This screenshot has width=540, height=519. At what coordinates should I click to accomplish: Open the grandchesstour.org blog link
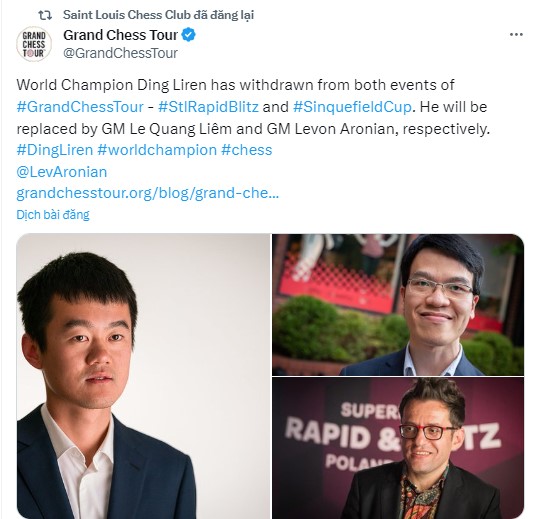click(x=148, y=193)
